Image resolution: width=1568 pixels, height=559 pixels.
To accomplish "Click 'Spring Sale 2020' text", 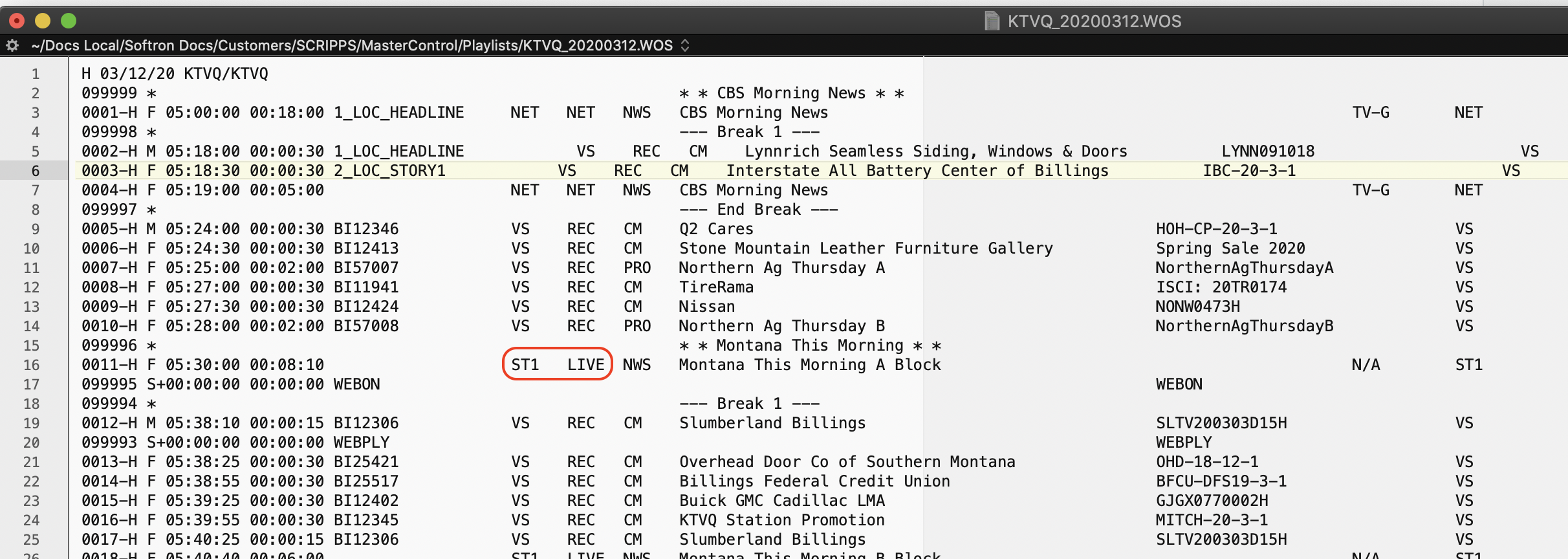I will 1230,248.
